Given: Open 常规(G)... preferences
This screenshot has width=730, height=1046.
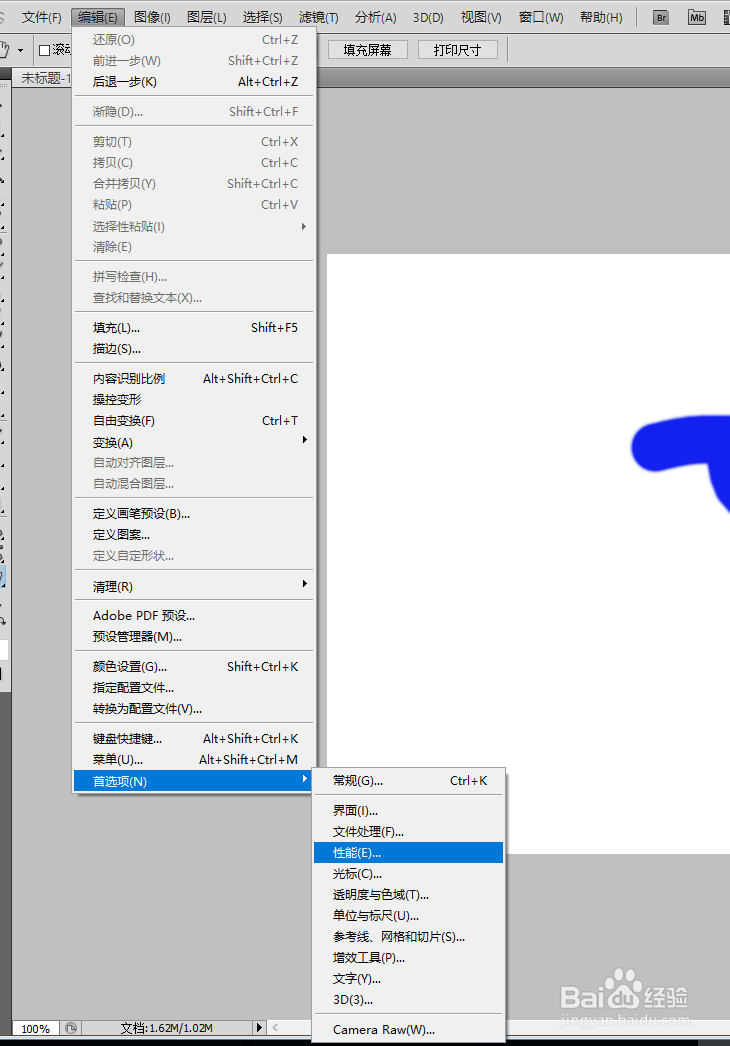Looking at the screenshot, I should pyautogui.click(x=408, y=780).
